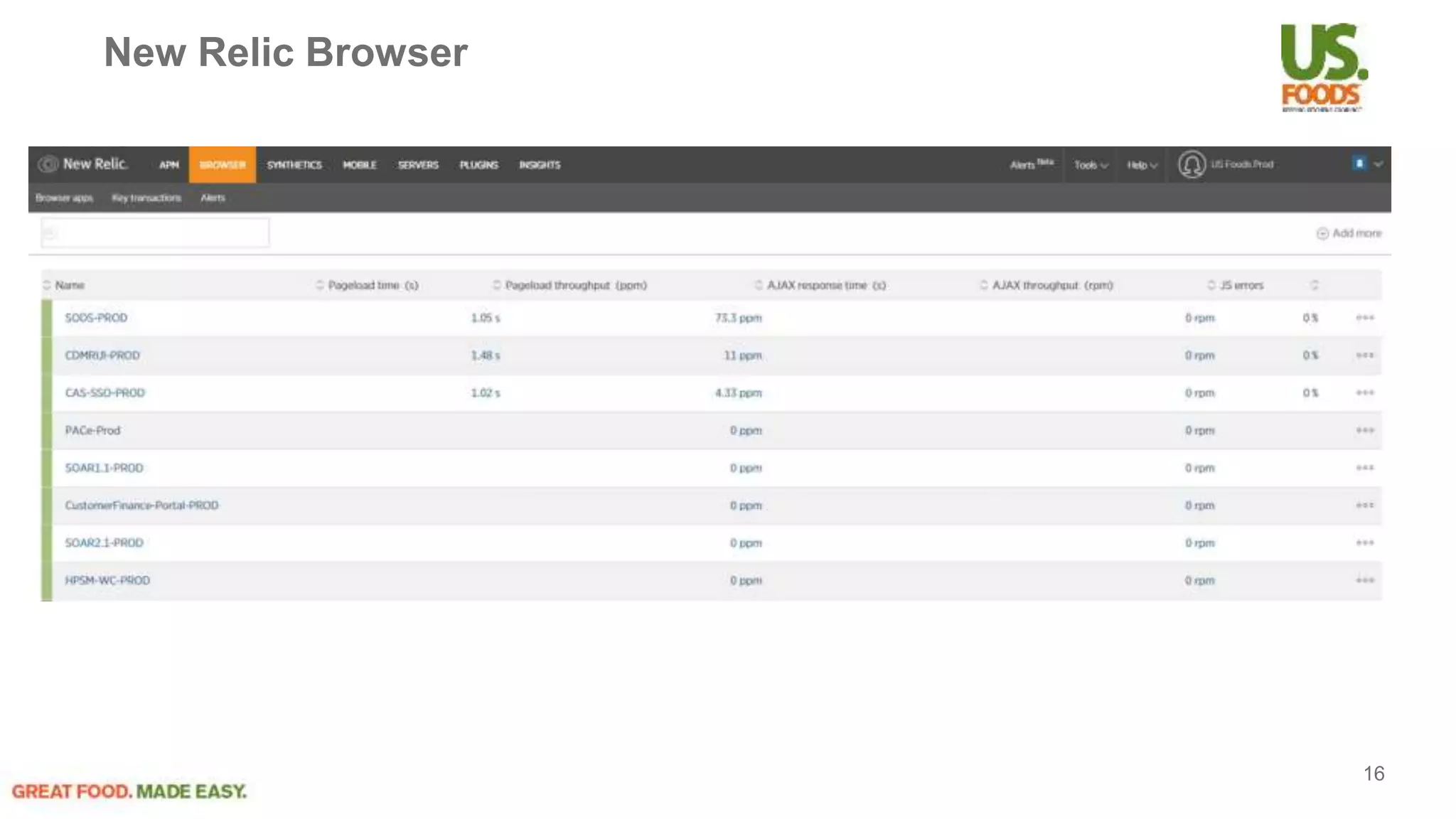Click the blue notification square icon
This screenshot has height=819, width=1456.
1359,164
